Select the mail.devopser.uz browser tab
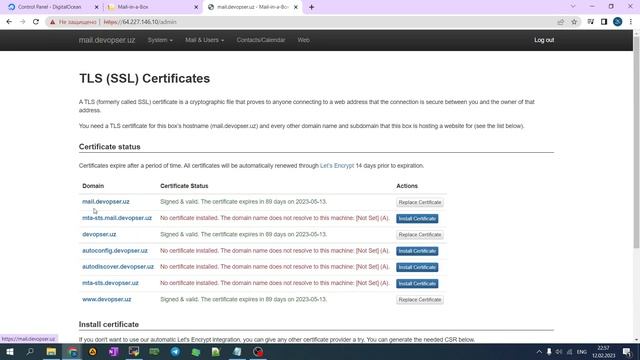 pyautogui.click(x=253, y=7)
